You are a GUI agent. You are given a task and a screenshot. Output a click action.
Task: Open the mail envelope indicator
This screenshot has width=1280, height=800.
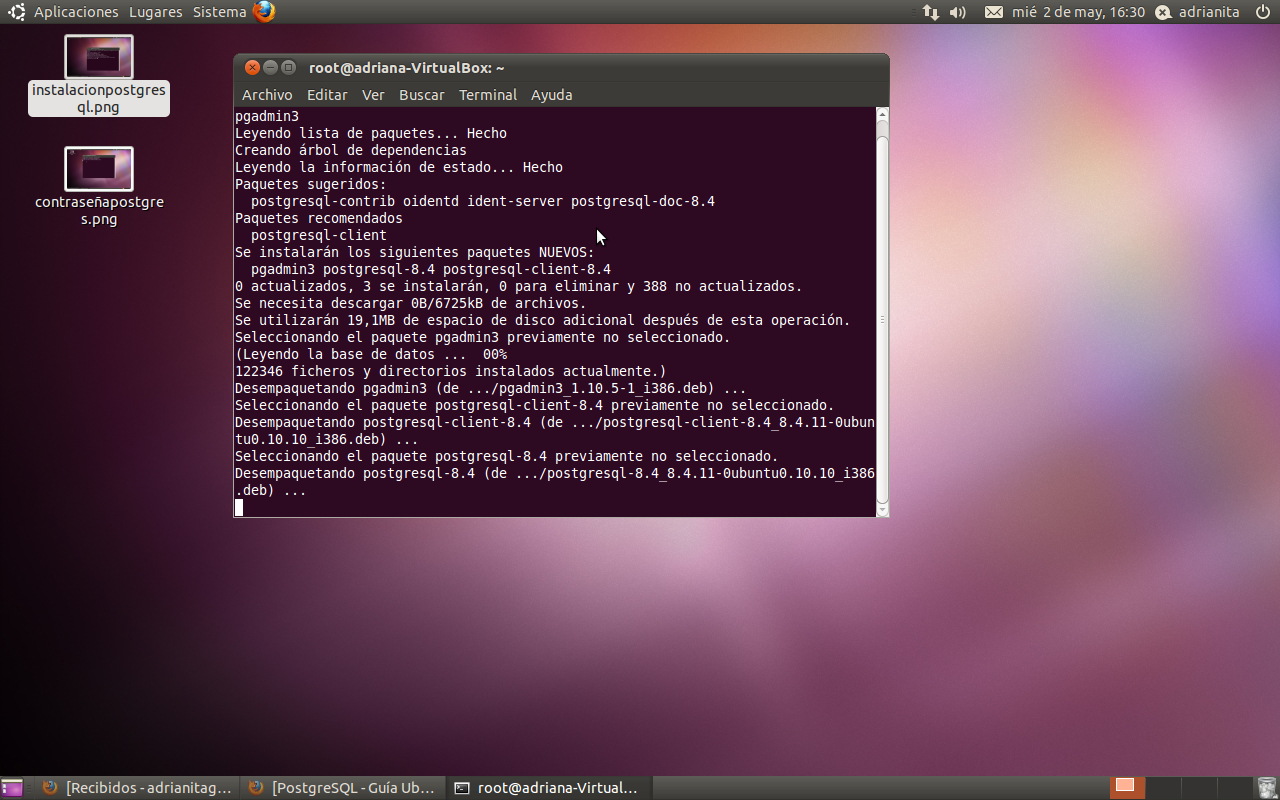(x=993, y=12)
